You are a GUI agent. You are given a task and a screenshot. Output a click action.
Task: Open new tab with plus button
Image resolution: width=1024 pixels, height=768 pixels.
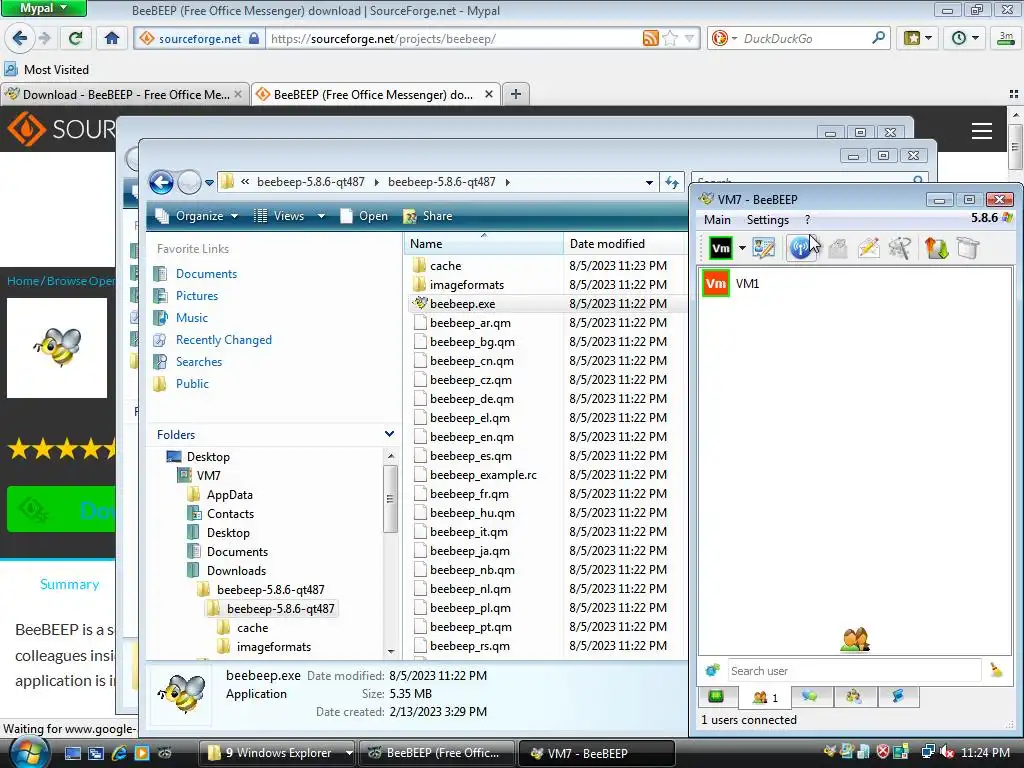tap(515, 94)
